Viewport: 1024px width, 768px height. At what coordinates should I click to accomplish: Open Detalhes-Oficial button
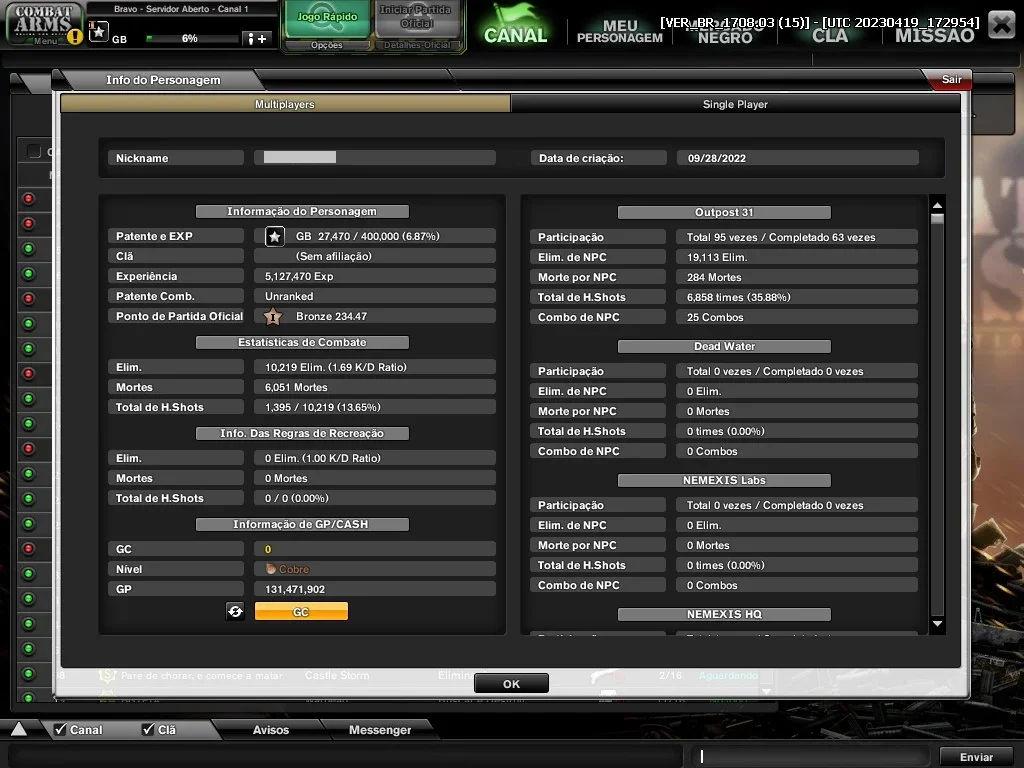click(x=417, y=45)
